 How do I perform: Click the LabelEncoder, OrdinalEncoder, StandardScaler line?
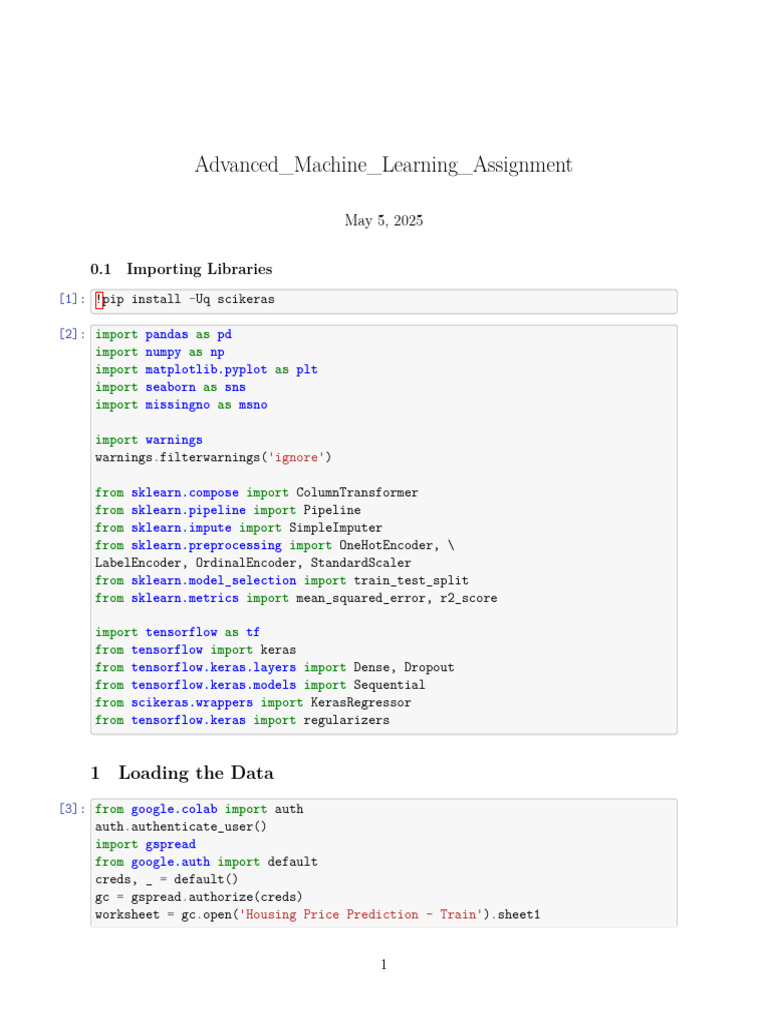pos(253,563)
